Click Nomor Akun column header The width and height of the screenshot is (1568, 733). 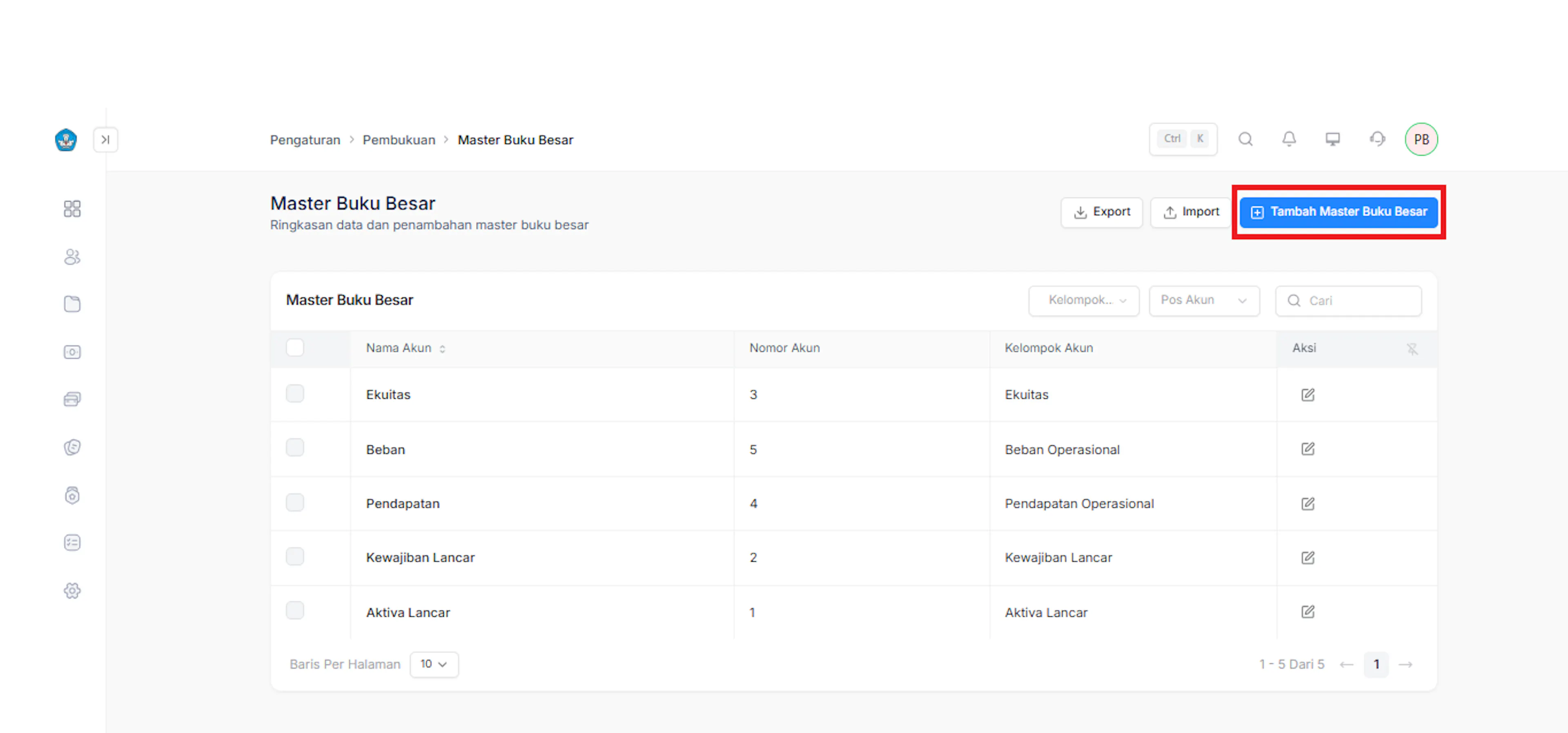pyautogui.click(x=784, y=348)
